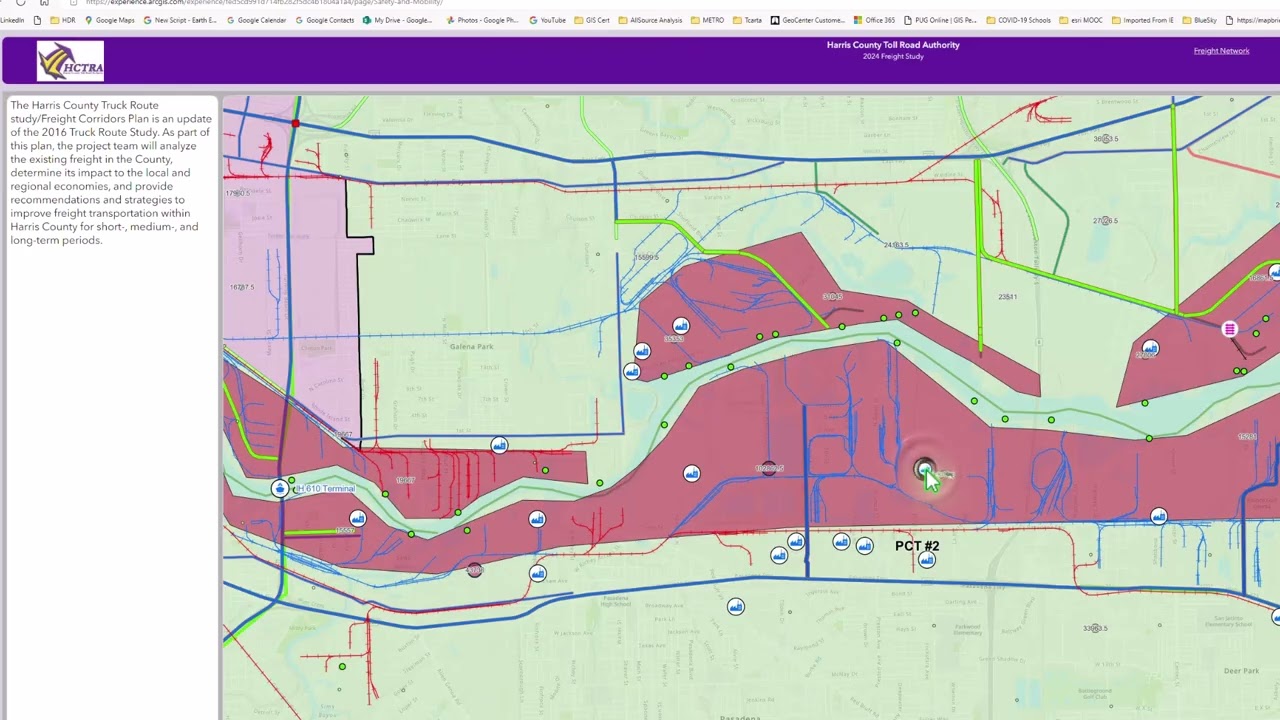The height and width of the screenshot is (720, 1280).
Task: Click the purple list marker on the map
Action: (1229, 329)
